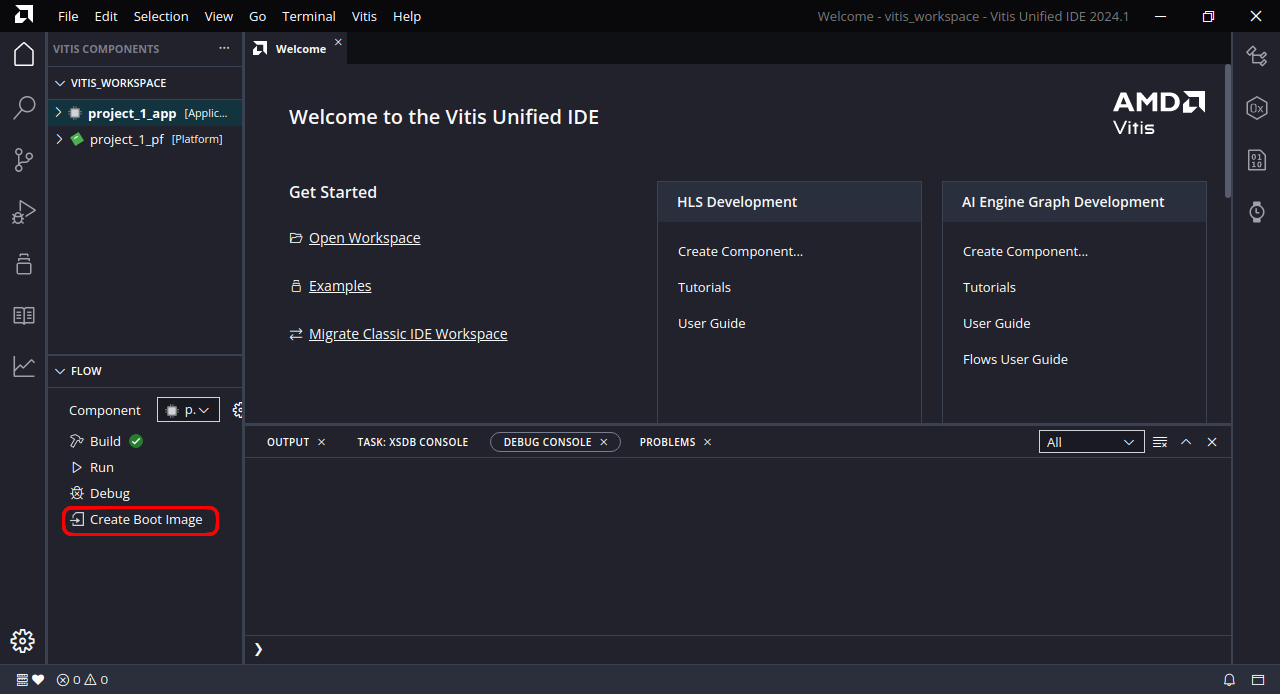Open the Component selection dropdown
Image resolution: width=1280 pixels, height=694 pixels.
[188, 410]
